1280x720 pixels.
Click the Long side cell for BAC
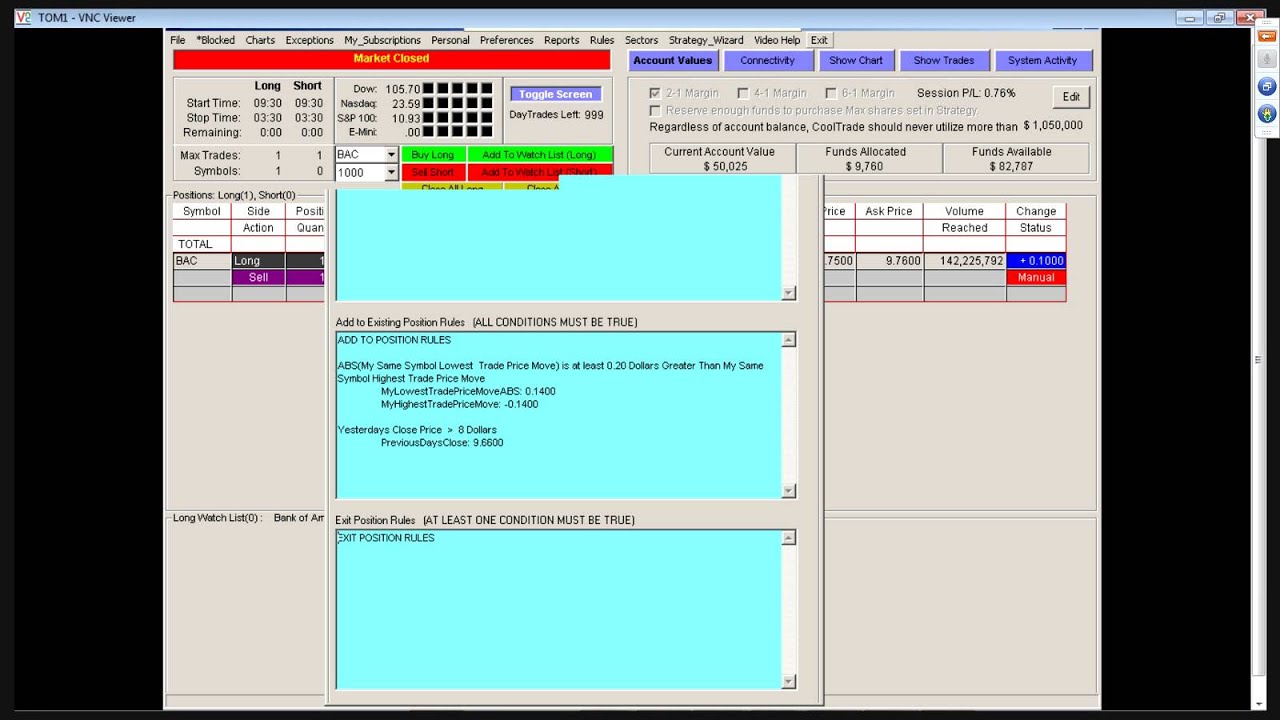tap(258, 261)
